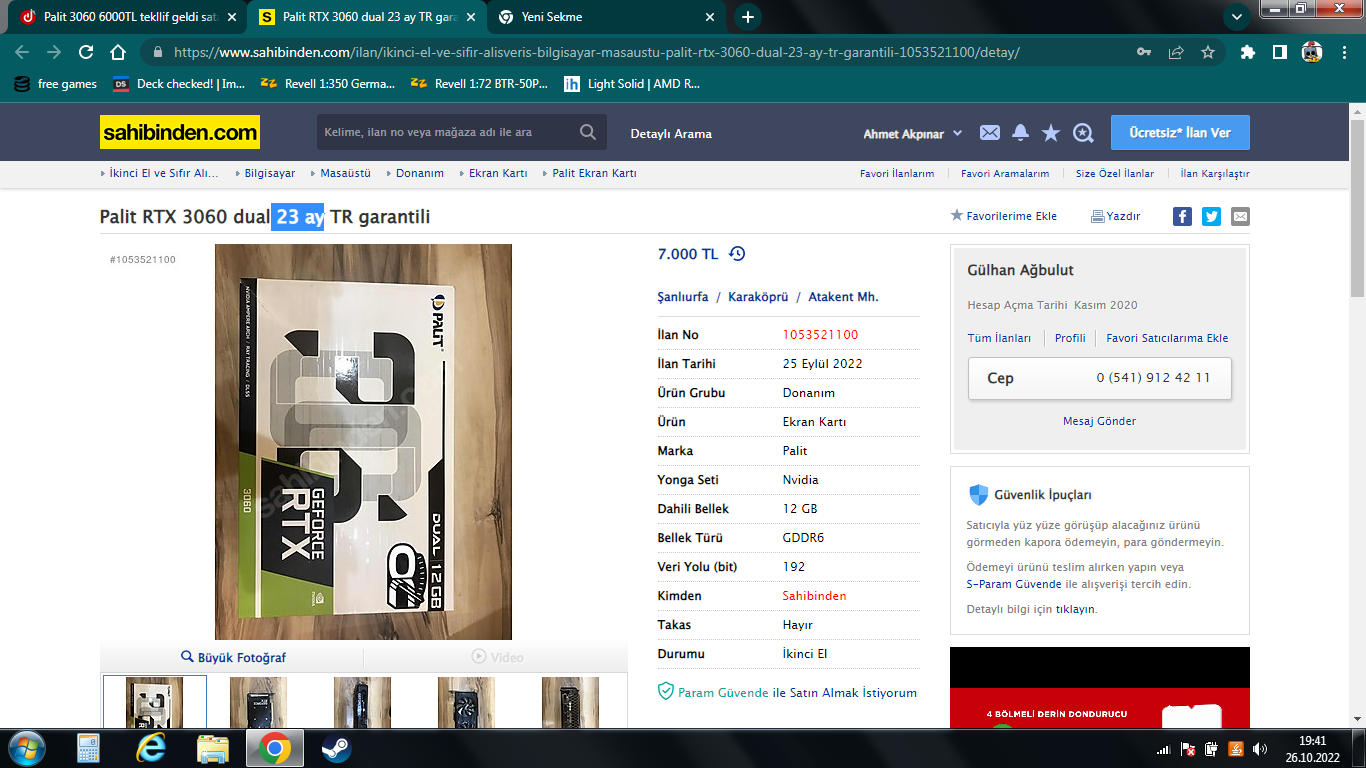Click the 'Param Güvende ile Satın Almak İstiyorum' link
The height and width of the screenshot is (768, 1366).
click(x=787, y=692)
